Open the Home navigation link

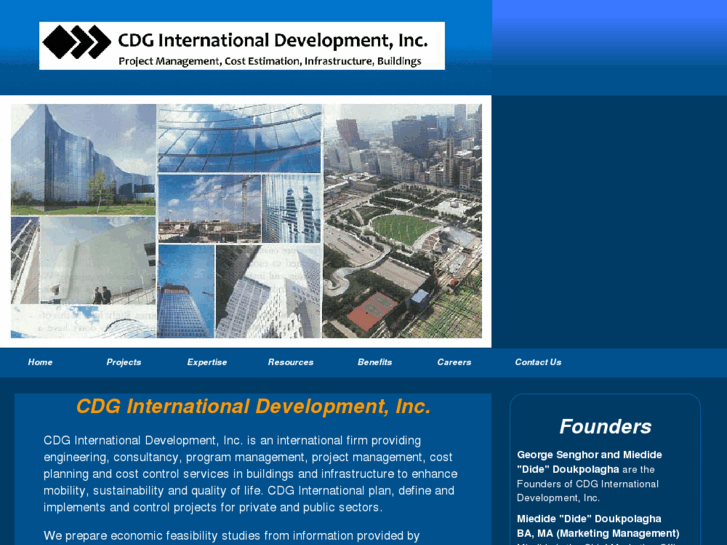[x=40, y=362]
